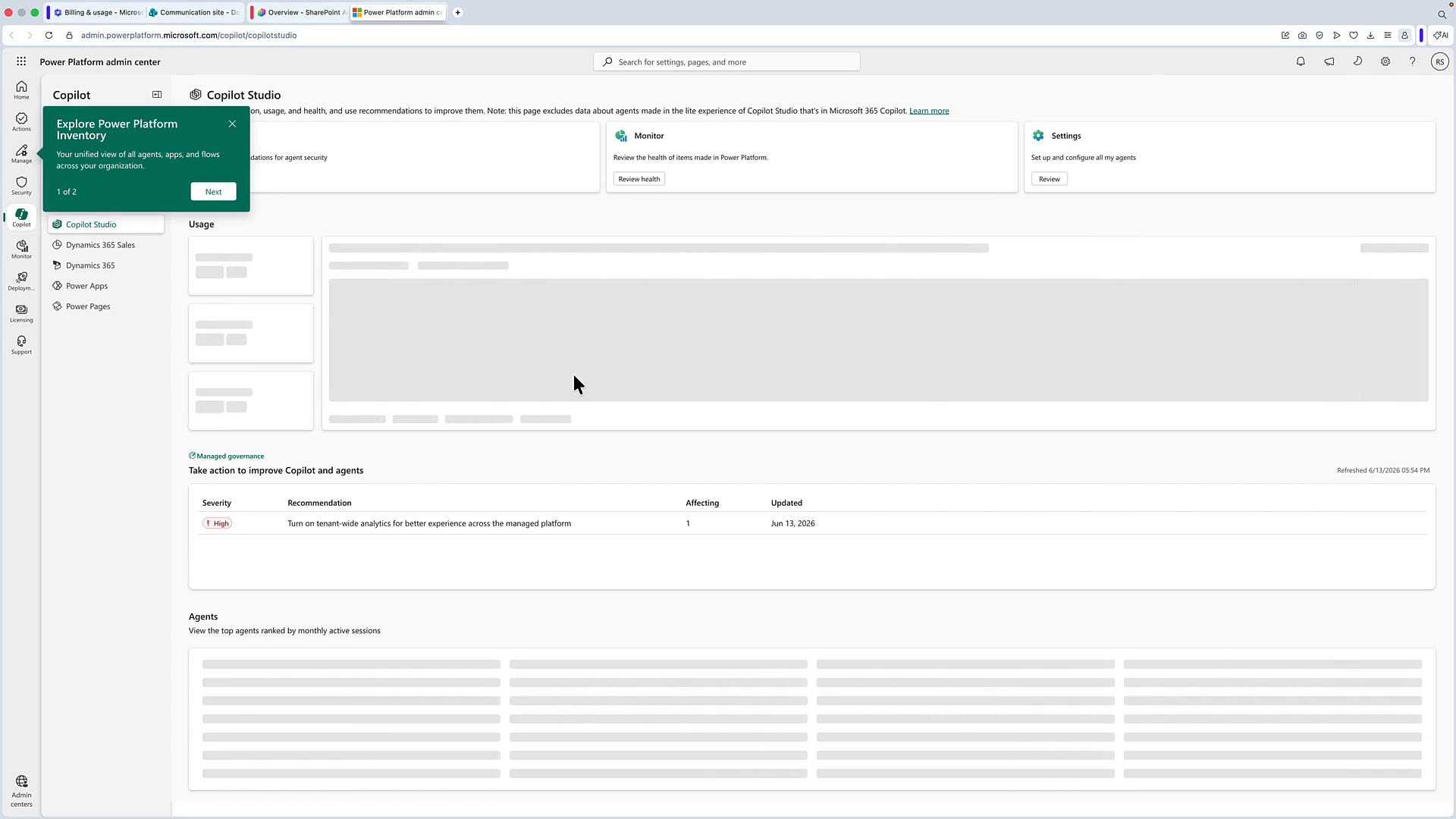Close the Explore Power Platform Inventory tip
The width and height of the screenshot is (1456, 819).
pos(233,124)
